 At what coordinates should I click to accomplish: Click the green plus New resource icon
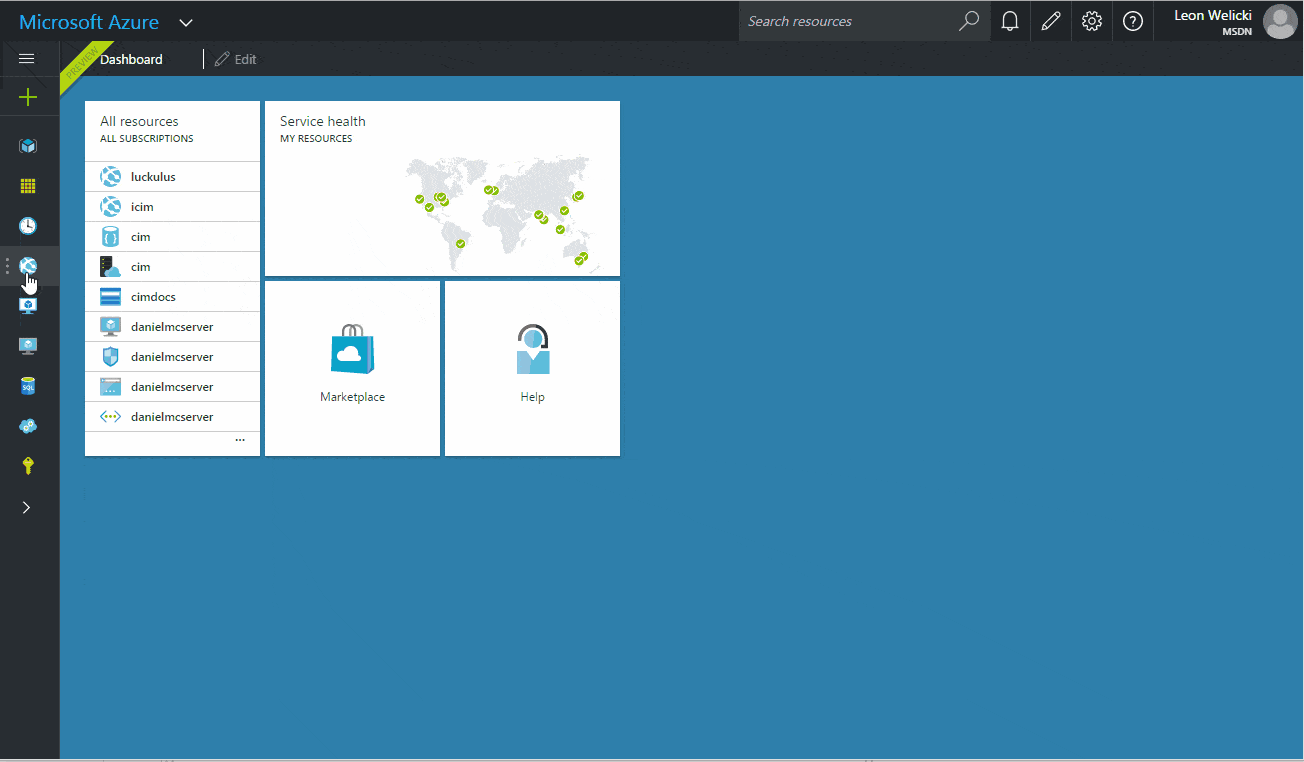28,97
